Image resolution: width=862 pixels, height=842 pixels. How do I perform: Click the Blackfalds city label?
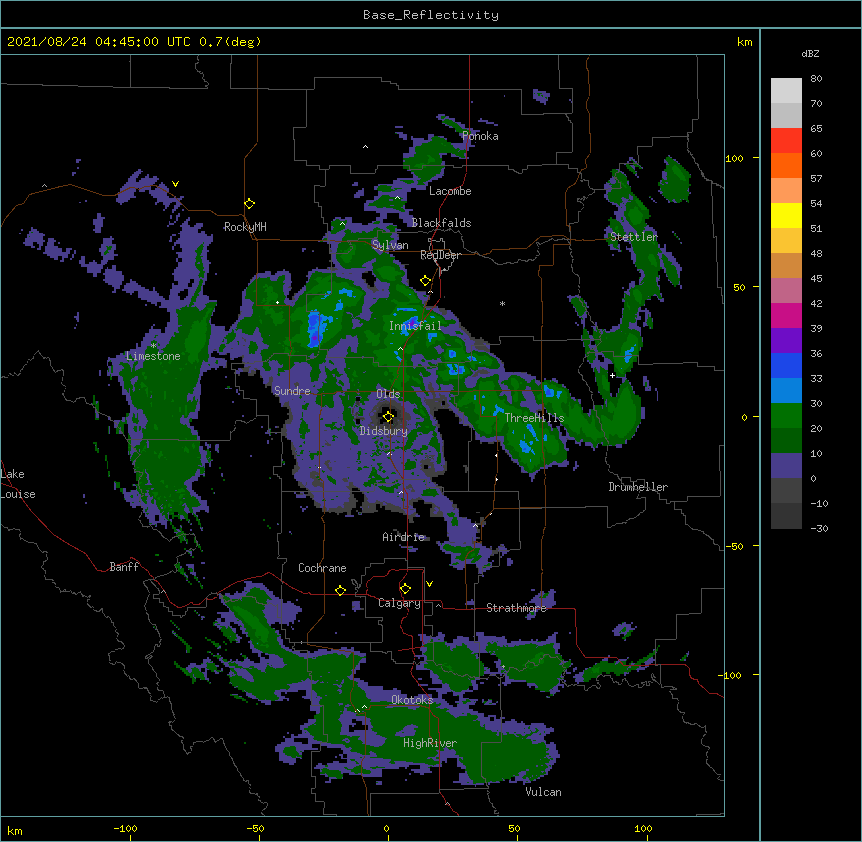[441, 223]
